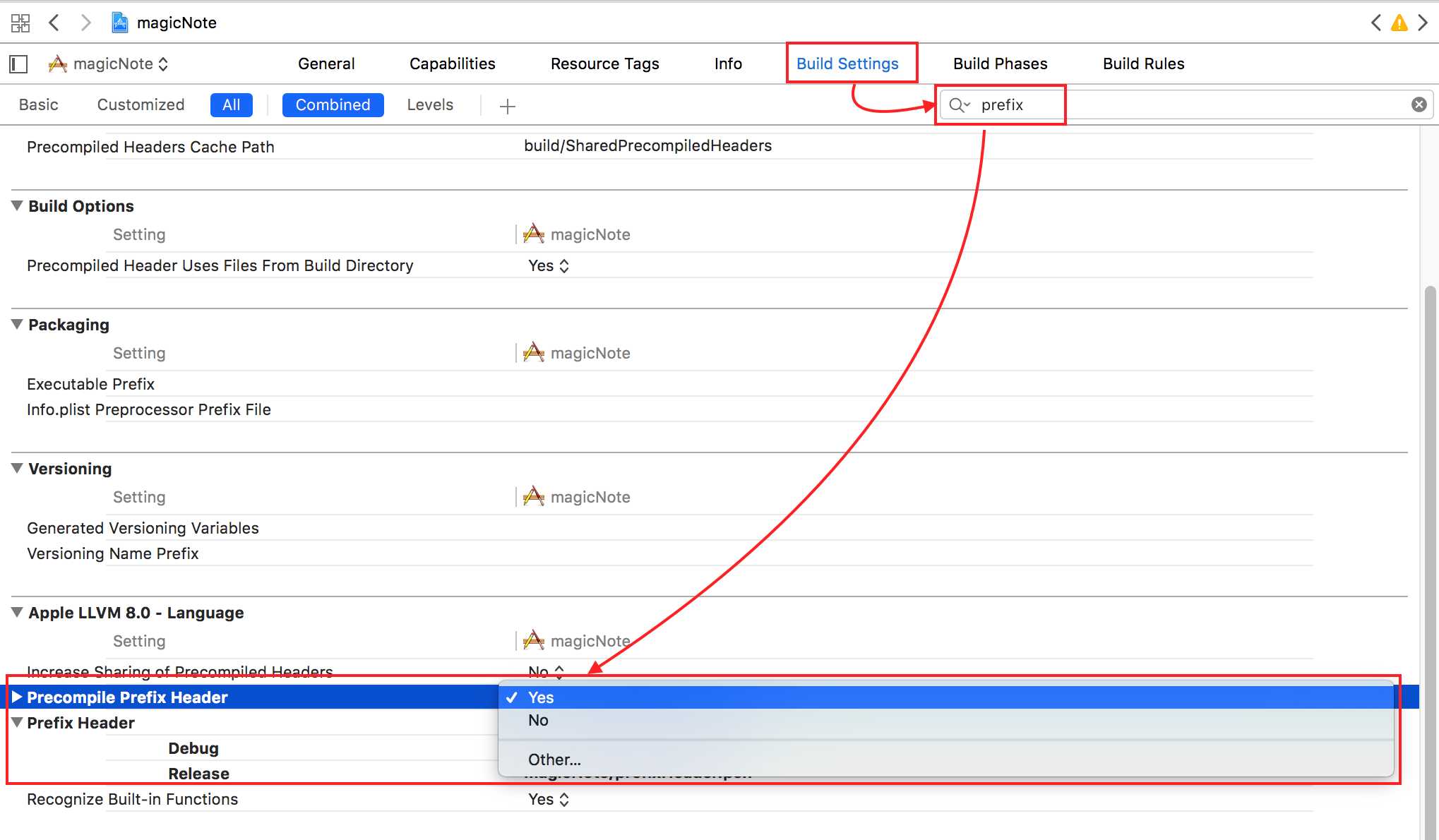The width and height of the screenshot is (1439, 840).
Task: Toggle the Customized settings filter
Action: point(140,104)
